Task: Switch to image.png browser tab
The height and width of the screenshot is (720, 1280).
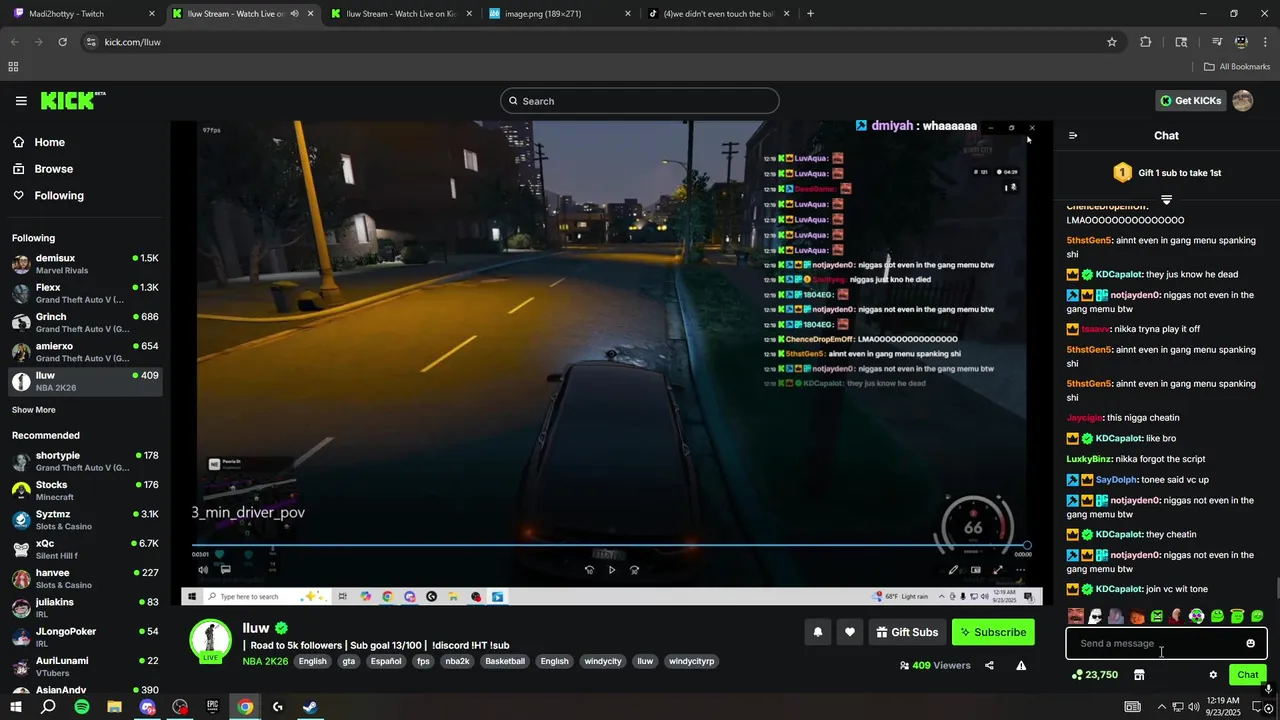Action: tap(561, 14)
